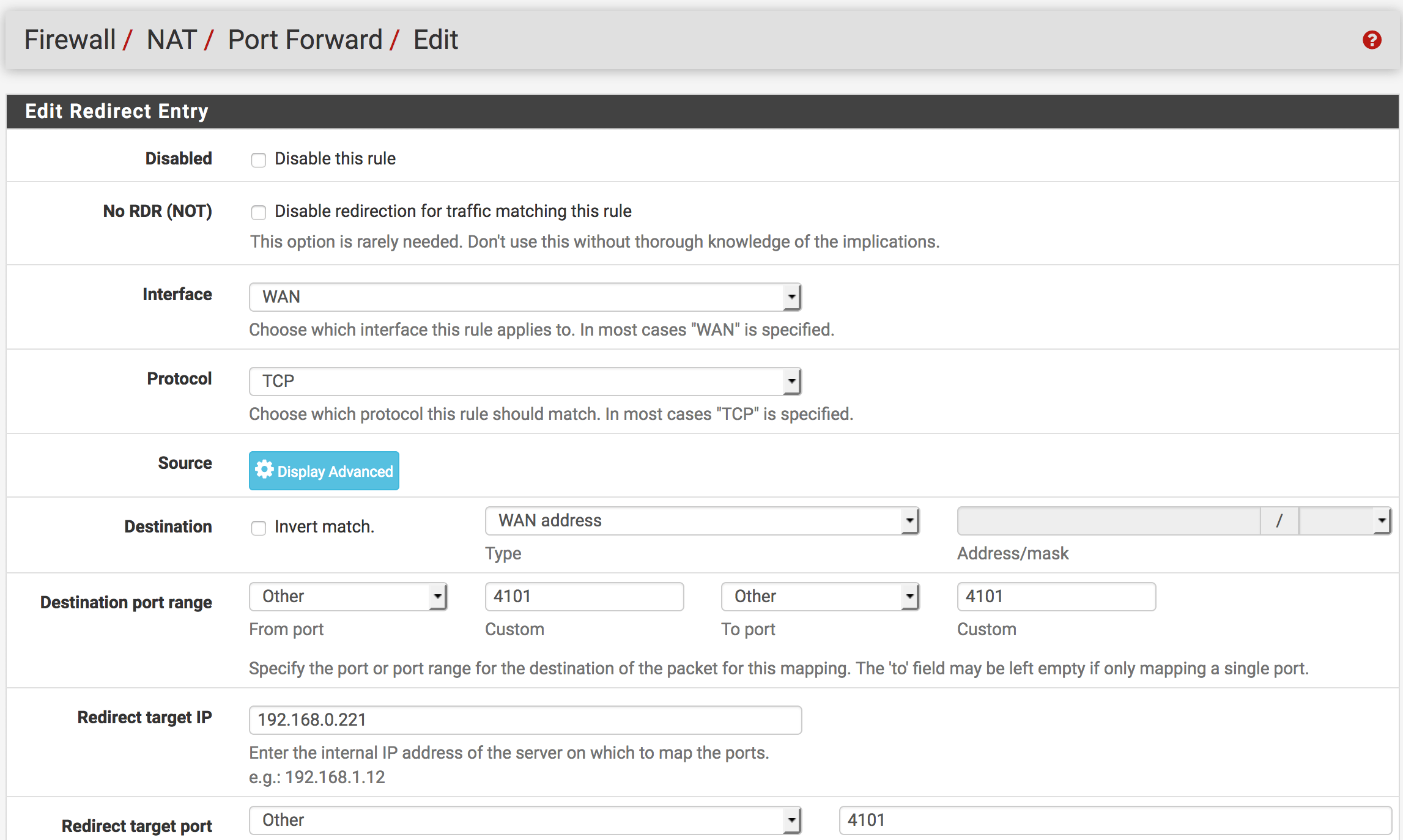
Task: Click the To port Custom field 4101
Action: pos(1056,597)
